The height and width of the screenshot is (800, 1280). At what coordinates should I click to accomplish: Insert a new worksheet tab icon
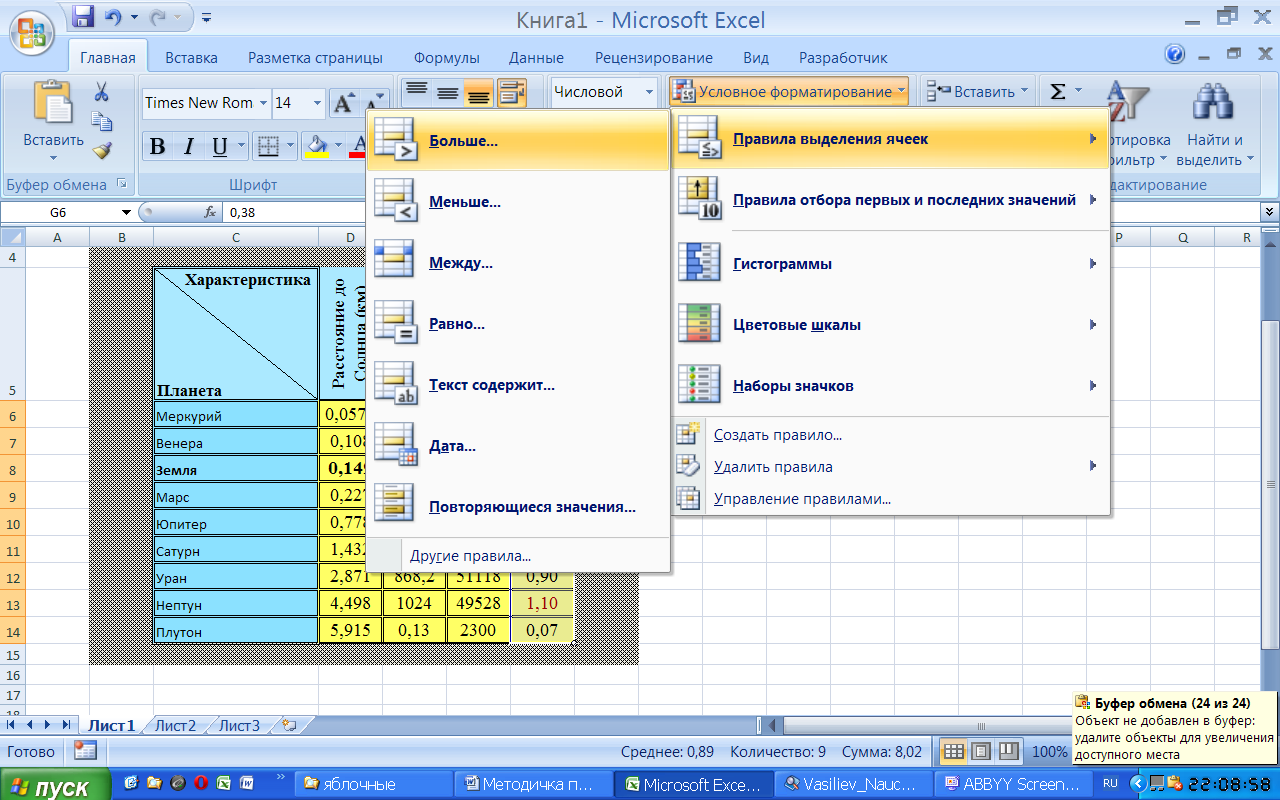tap(289, 725)
